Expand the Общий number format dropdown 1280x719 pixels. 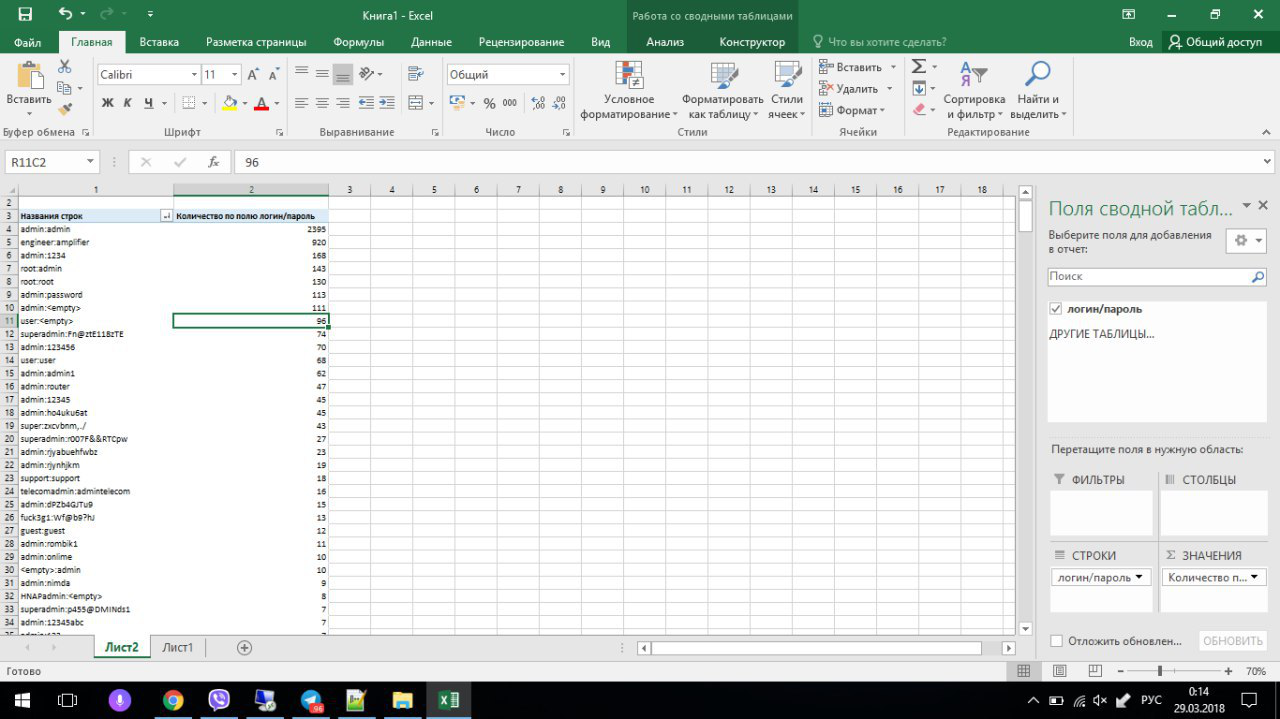[x=562, y=75]
